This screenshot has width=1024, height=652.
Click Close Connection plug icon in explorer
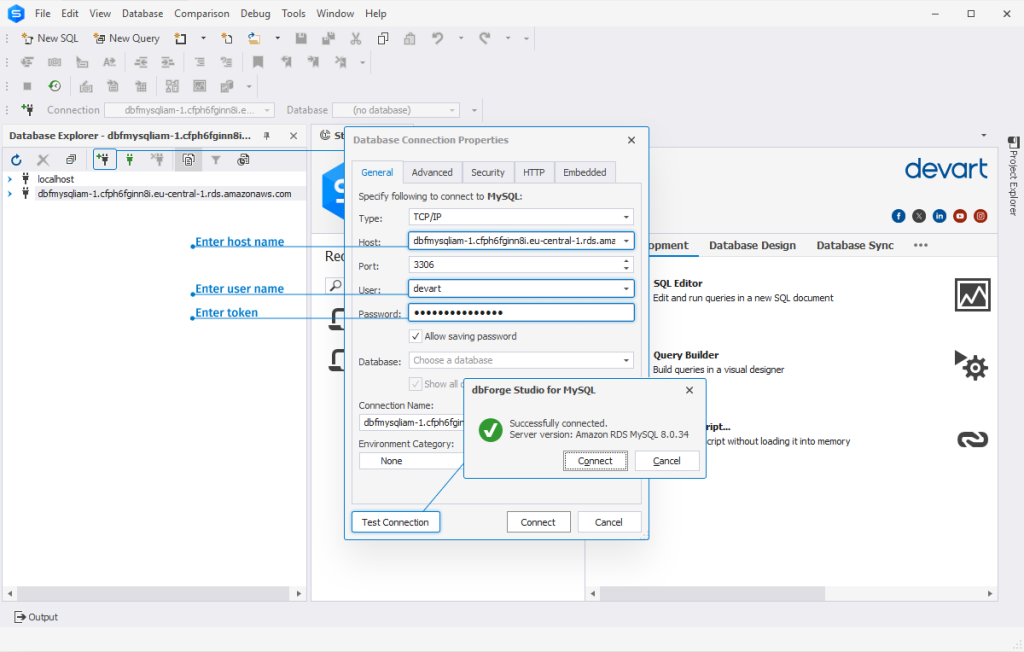[157, 159]
